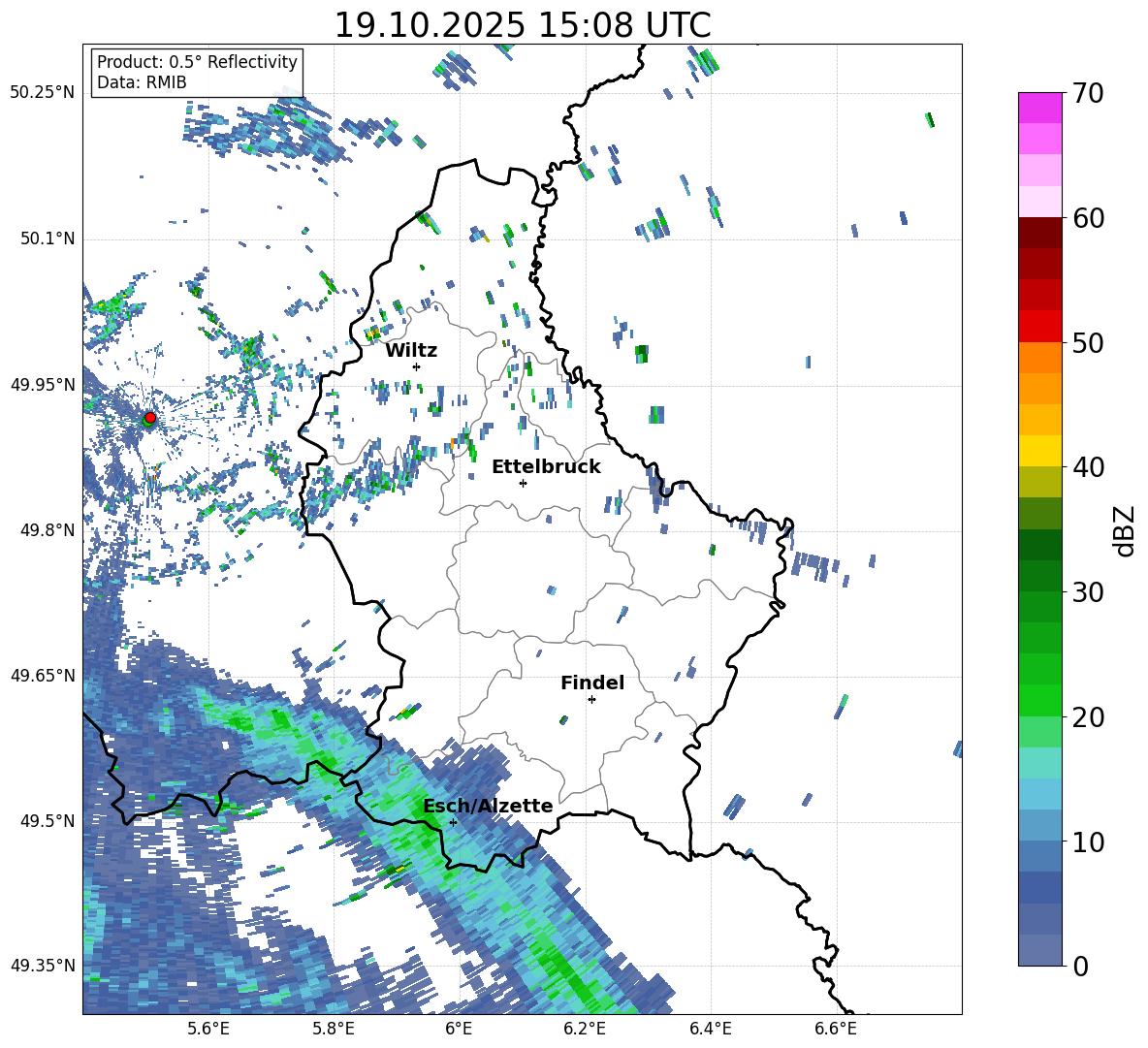Click the 50.1°N latitude label
The image size is (1148, 1048).
pos(47,239)
